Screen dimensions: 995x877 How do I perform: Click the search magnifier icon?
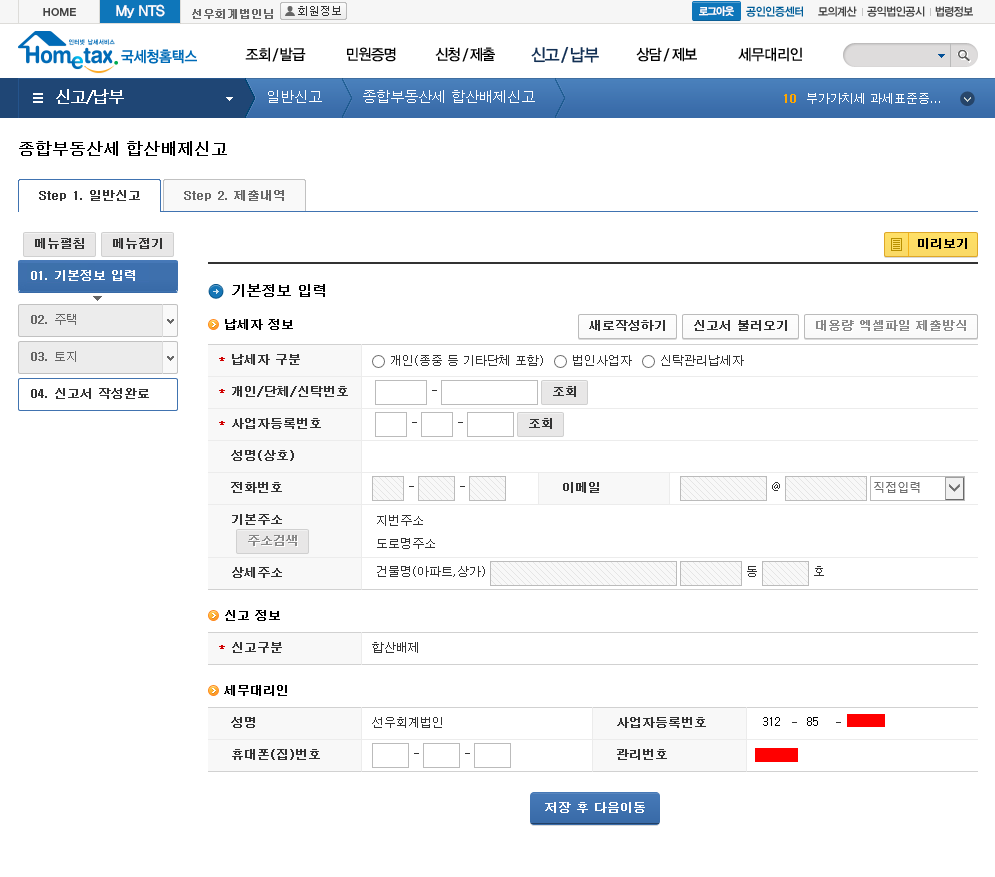[x=963, y=55]
